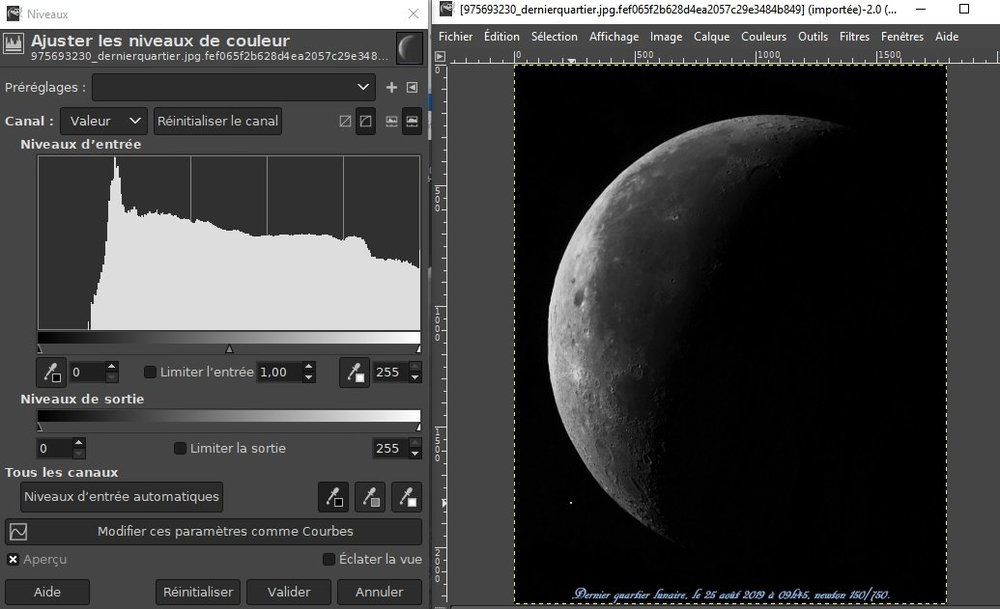
Task: Enable the Limiter la sortie checkbox
Action: pos(181,448)
